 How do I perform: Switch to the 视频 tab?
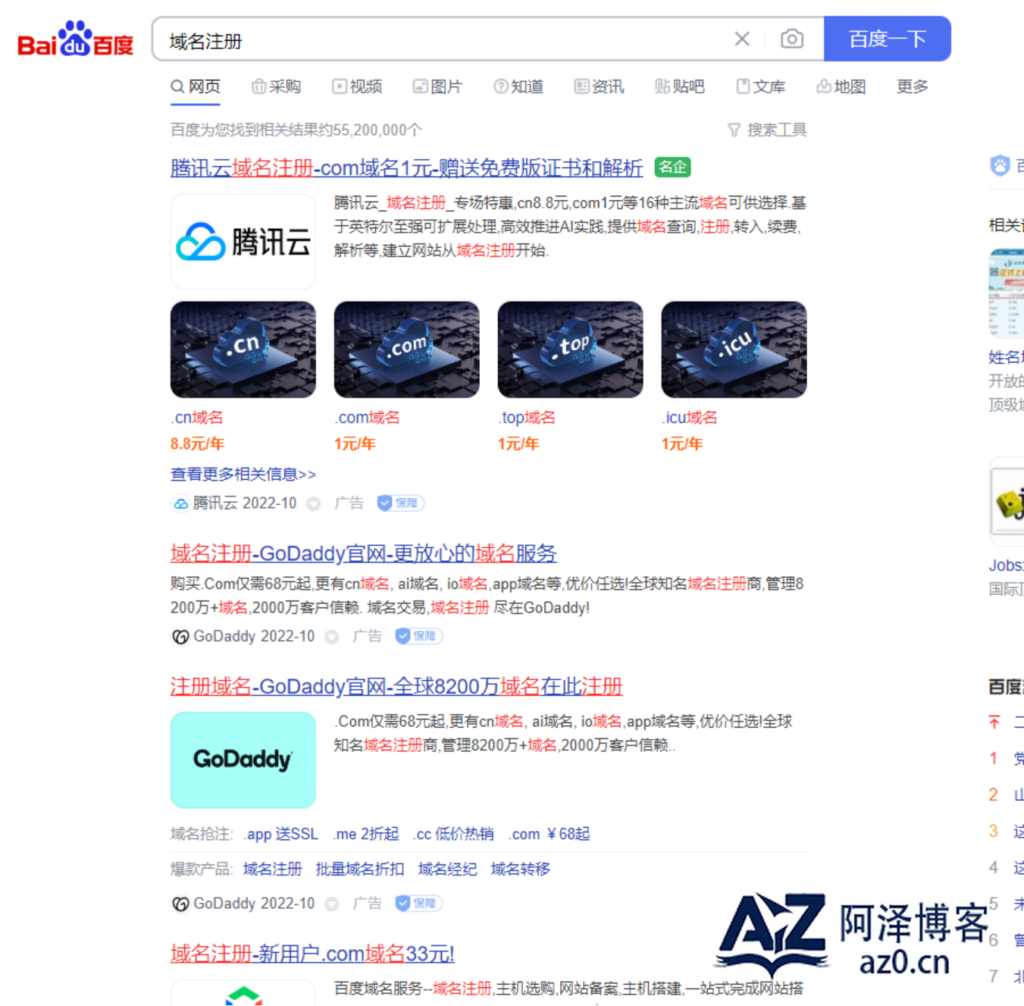pyautogui.click(x=357, y=87)
